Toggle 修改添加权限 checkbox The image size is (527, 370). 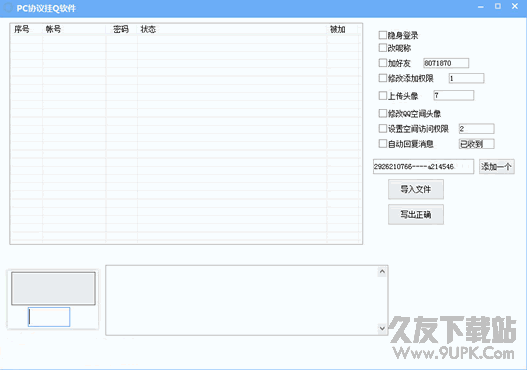(x=382, y=78)
